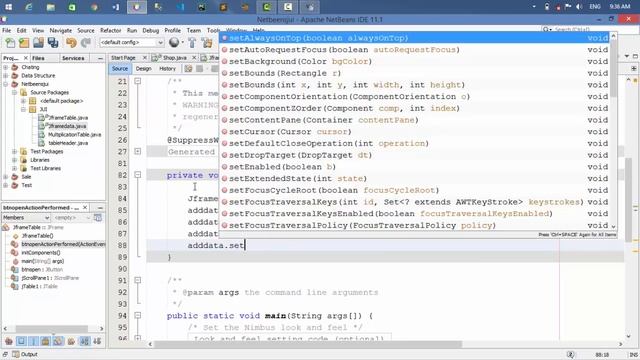Expand the Sale project node

click(6, 177)
